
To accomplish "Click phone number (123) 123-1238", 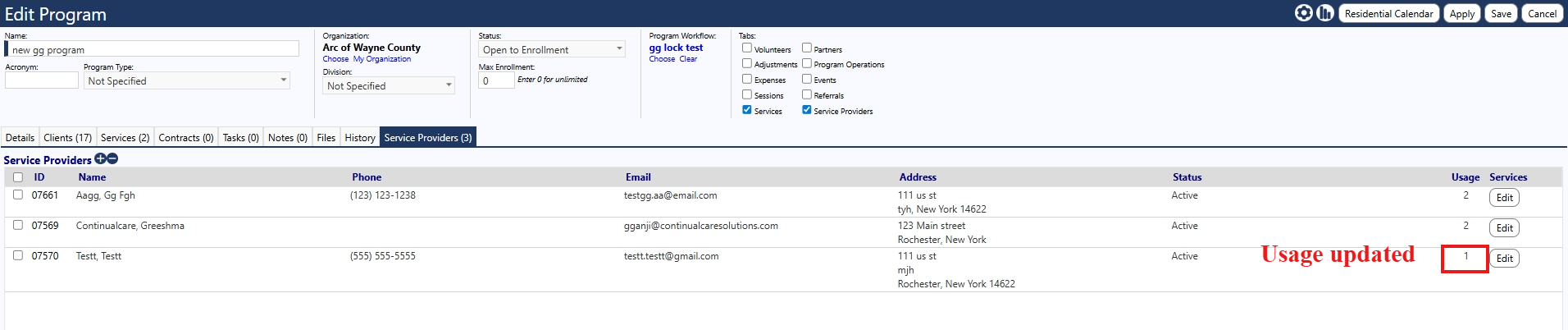I will [382, 195].
